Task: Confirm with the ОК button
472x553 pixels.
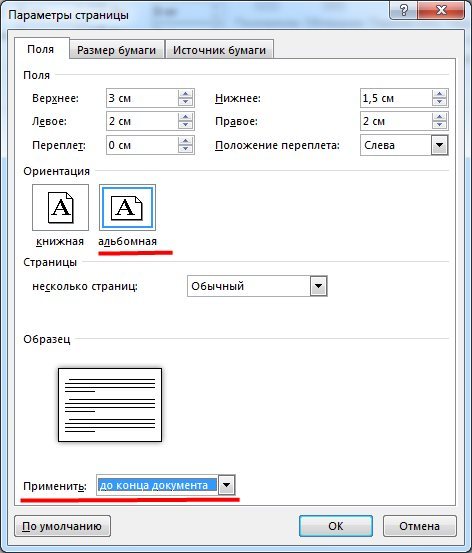Action: 335,526
